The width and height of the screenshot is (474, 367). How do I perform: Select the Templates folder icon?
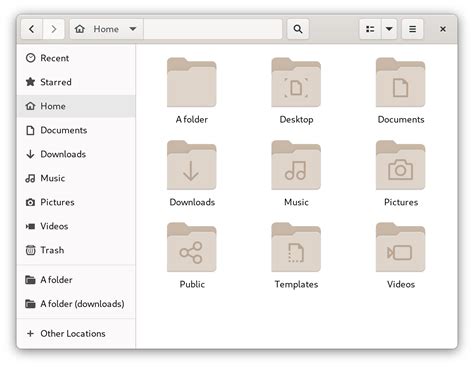[296, 247]
